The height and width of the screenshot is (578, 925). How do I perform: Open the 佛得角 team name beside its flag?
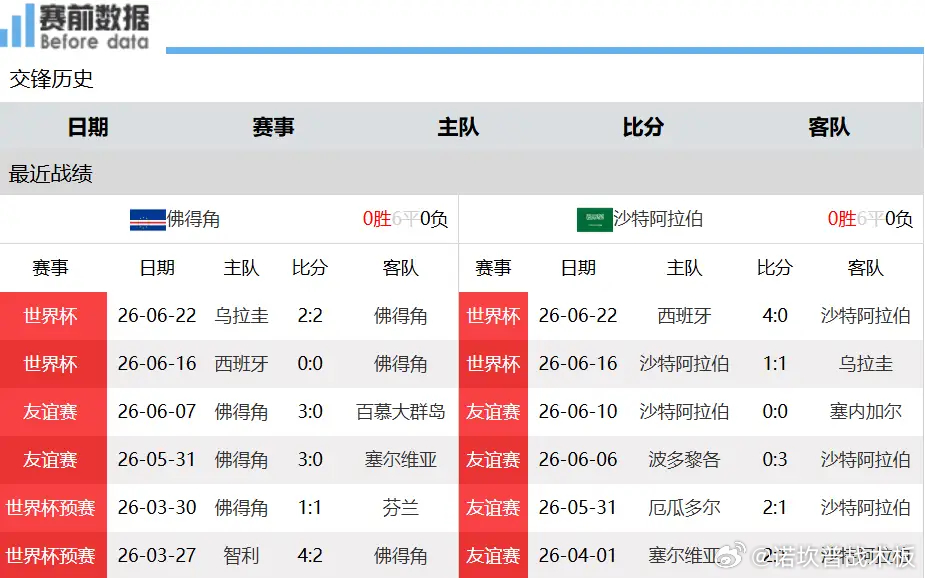pyautogui.click(x=193, y=219)
